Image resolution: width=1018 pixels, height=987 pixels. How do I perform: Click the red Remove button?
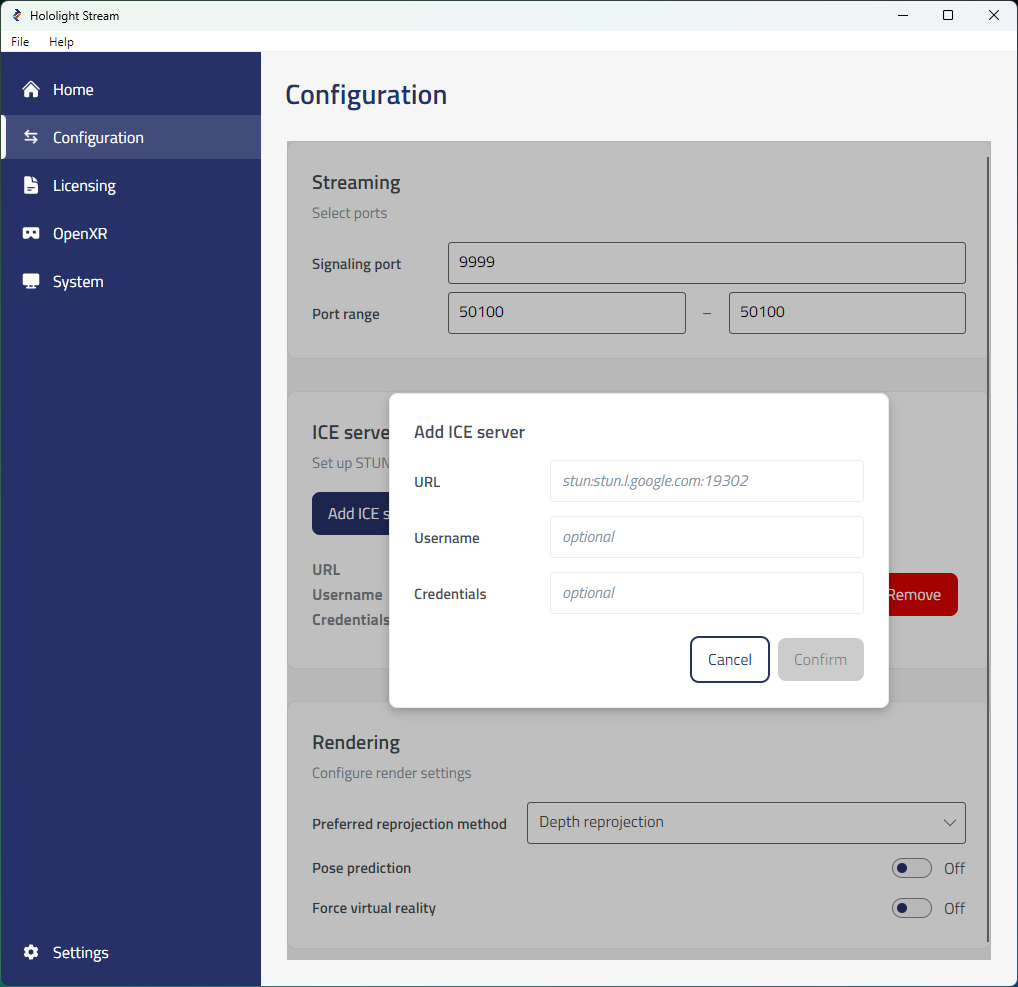coord(923,594)
